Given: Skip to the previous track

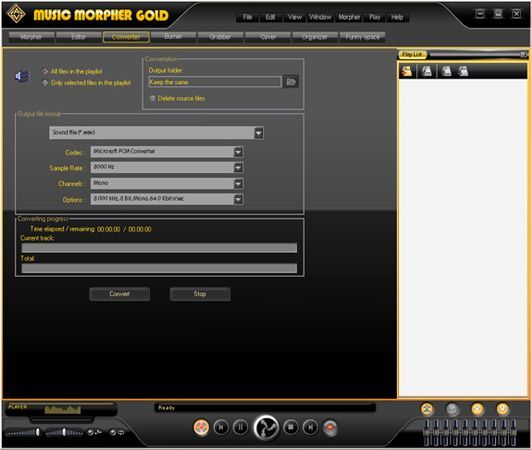Looking at the screenshot, I should coord(221,427).
